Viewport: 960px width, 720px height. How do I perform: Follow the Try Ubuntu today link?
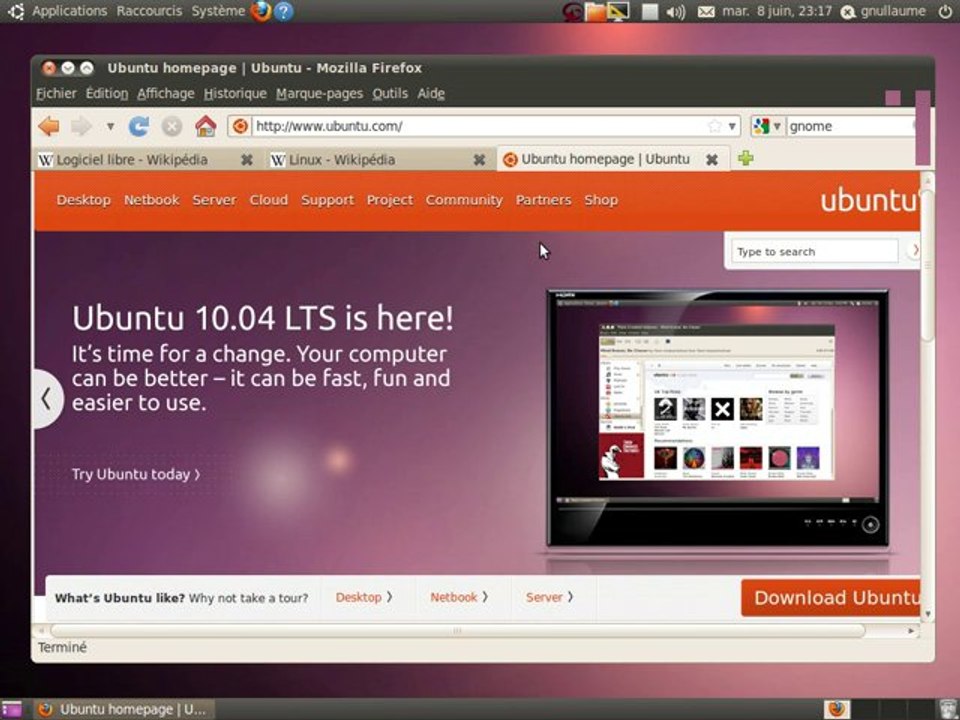[137, 474]
